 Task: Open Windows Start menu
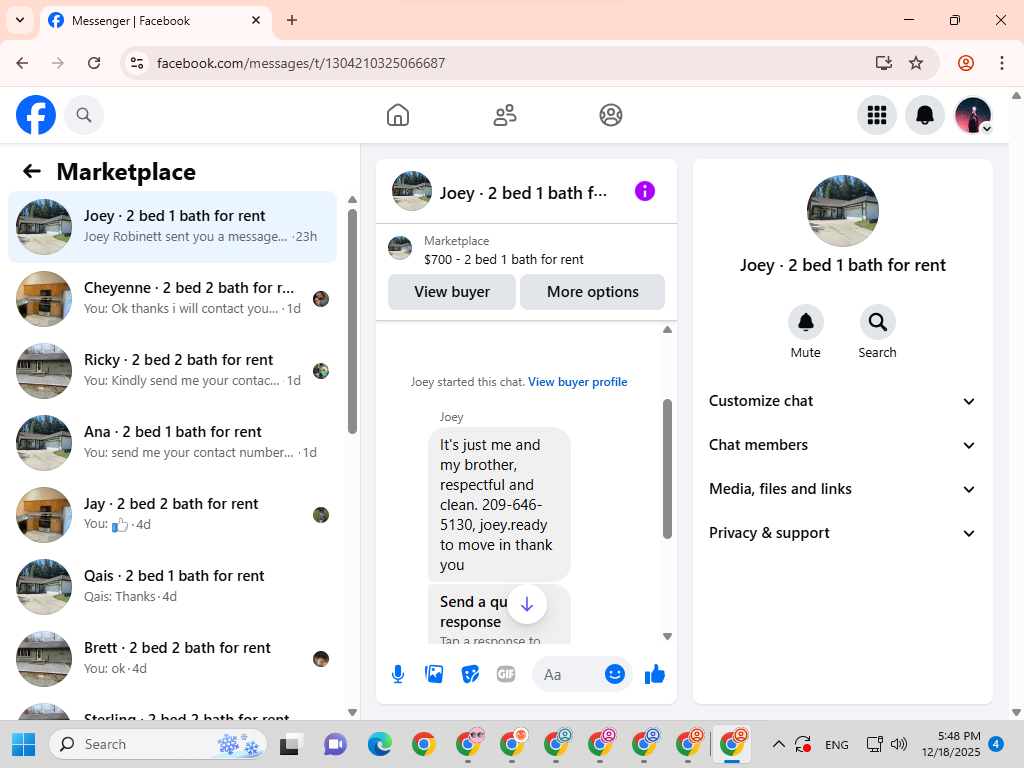click(24, 744)
